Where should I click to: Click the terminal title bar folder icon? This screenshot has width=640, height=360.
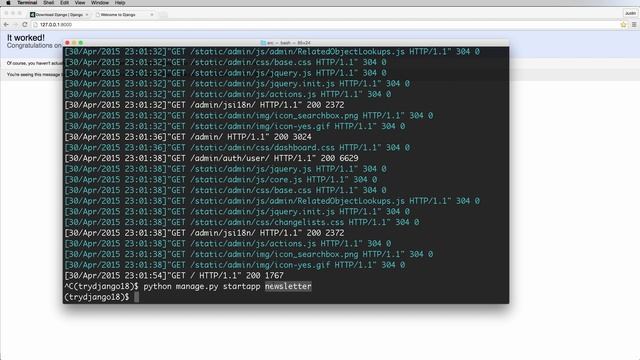pos(263,42)
